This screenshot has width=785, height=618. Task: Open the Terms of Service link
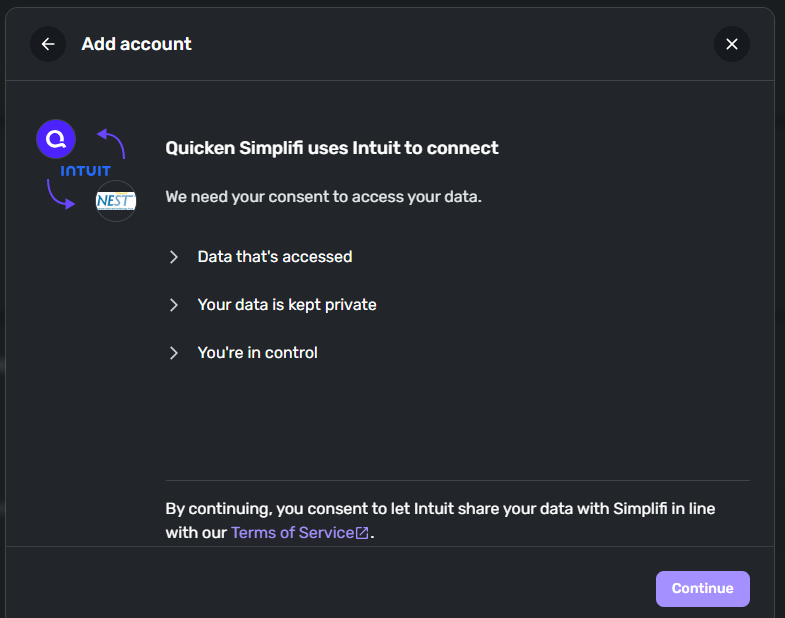(292, 533)
